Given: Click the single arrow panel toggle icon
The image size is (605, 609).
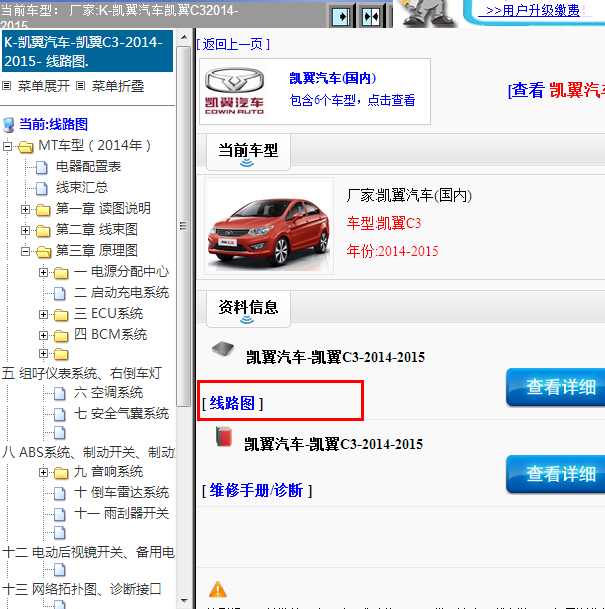Looking at the screenshot, I should [x=342, y=17].
